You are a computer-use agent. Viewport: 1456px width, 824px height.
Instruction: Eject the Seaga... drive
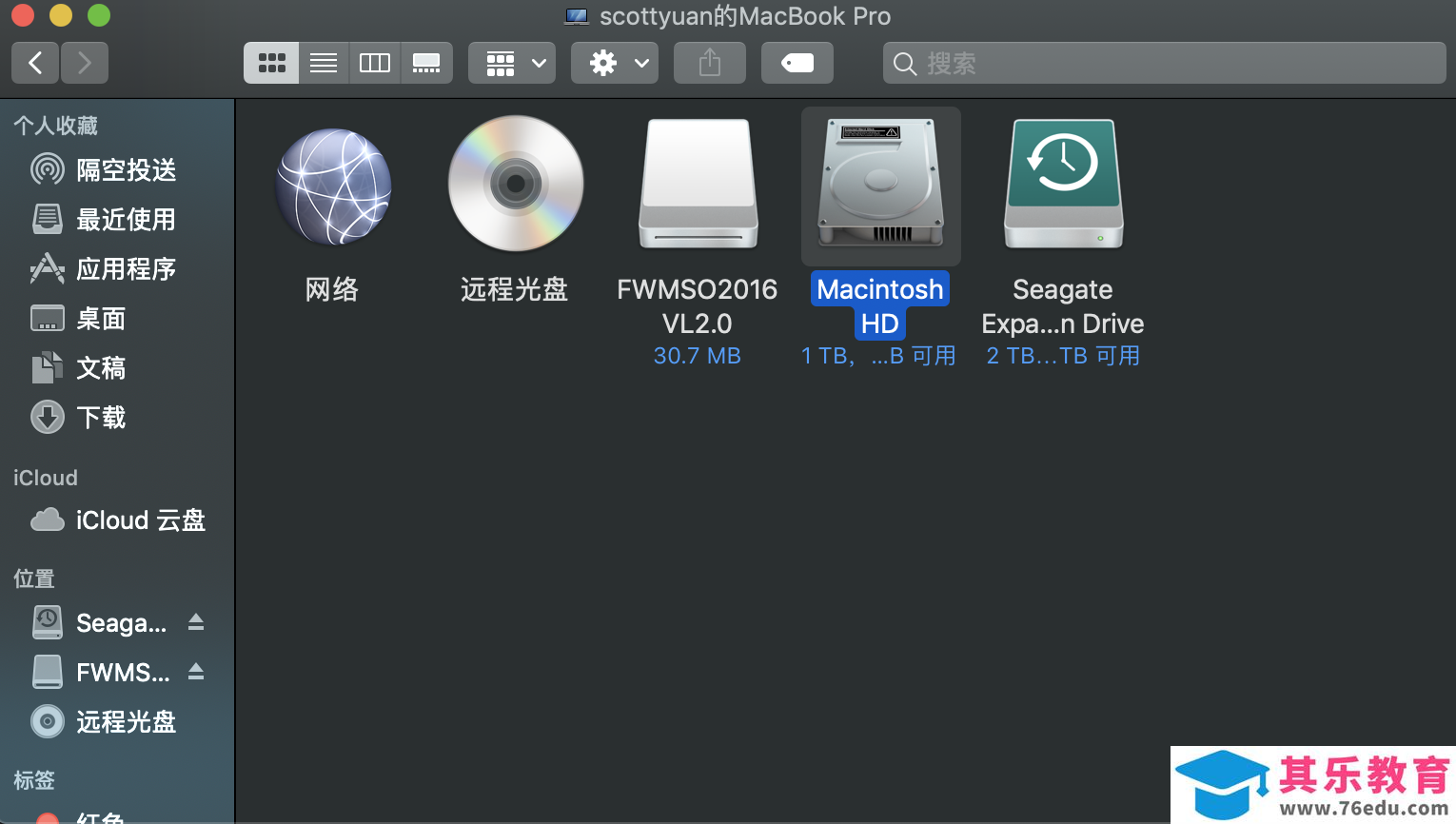pos(196,622)
